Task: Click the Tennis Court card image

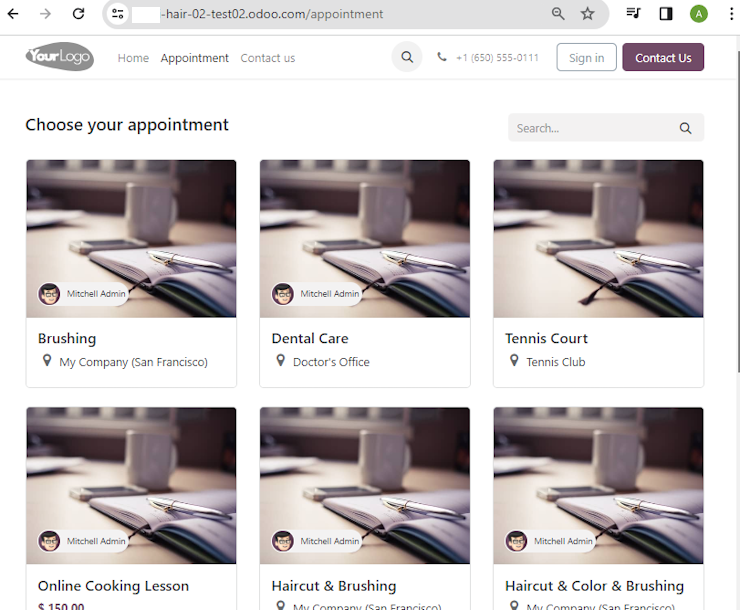Action: point(598,238)
